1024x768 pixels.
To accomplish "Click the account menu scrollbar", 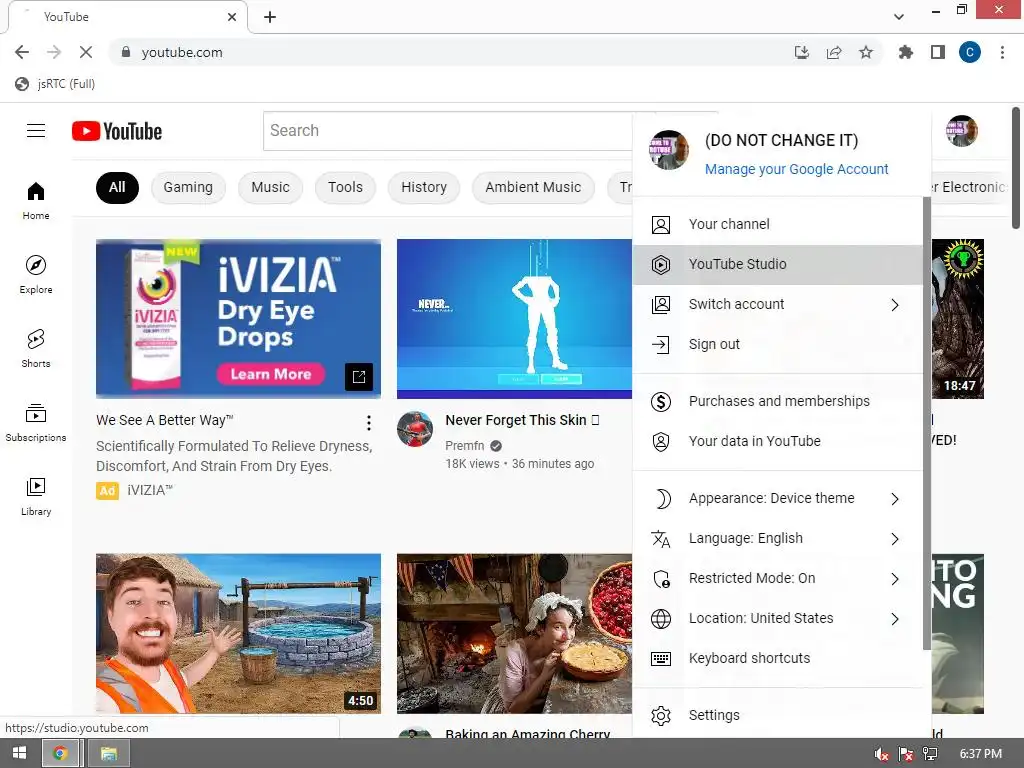I will click(926, 423).
